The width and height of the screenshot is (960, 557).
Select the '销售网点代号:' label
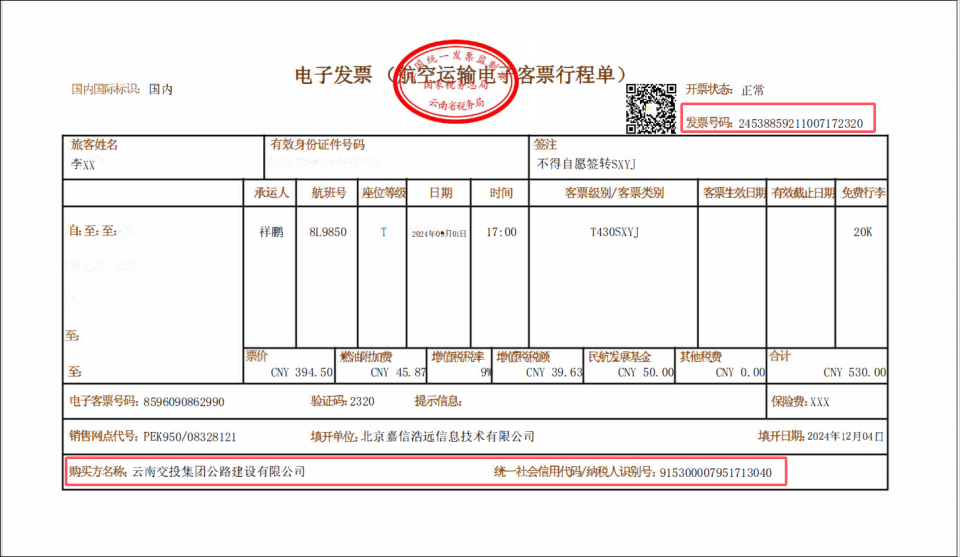pos(104,436)
